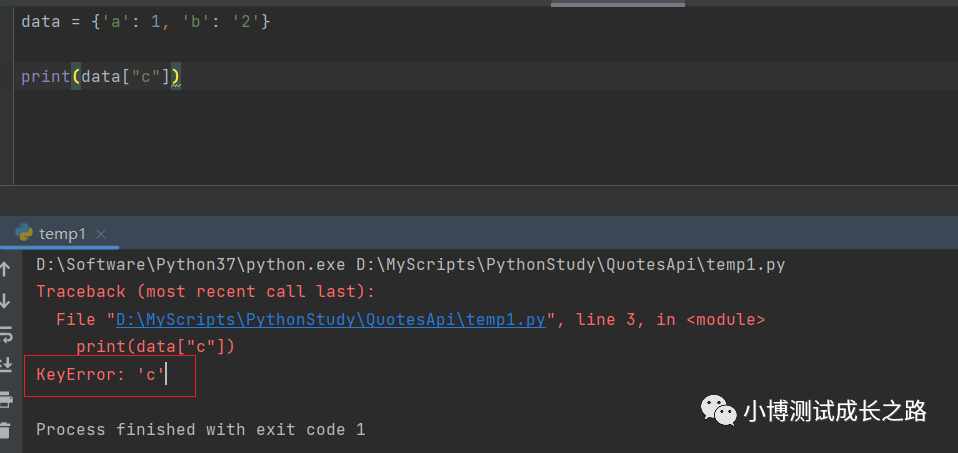The height and width of the screenshot is (453, 958).
Task: Click the print(data["c"]) line in editor
Action: tap(101, 76)
